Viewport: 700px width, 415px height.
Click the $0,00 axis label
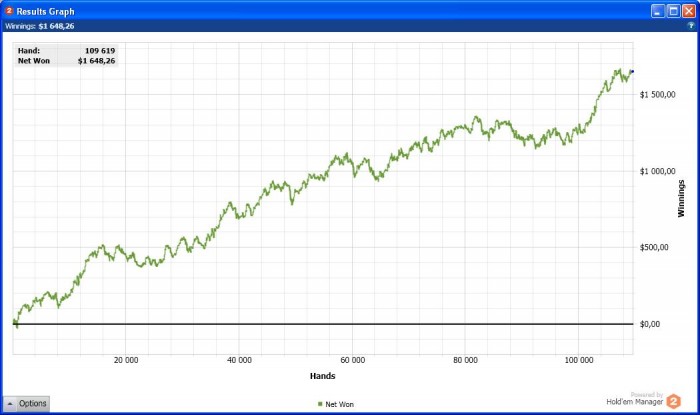click(x=650, y=324)
